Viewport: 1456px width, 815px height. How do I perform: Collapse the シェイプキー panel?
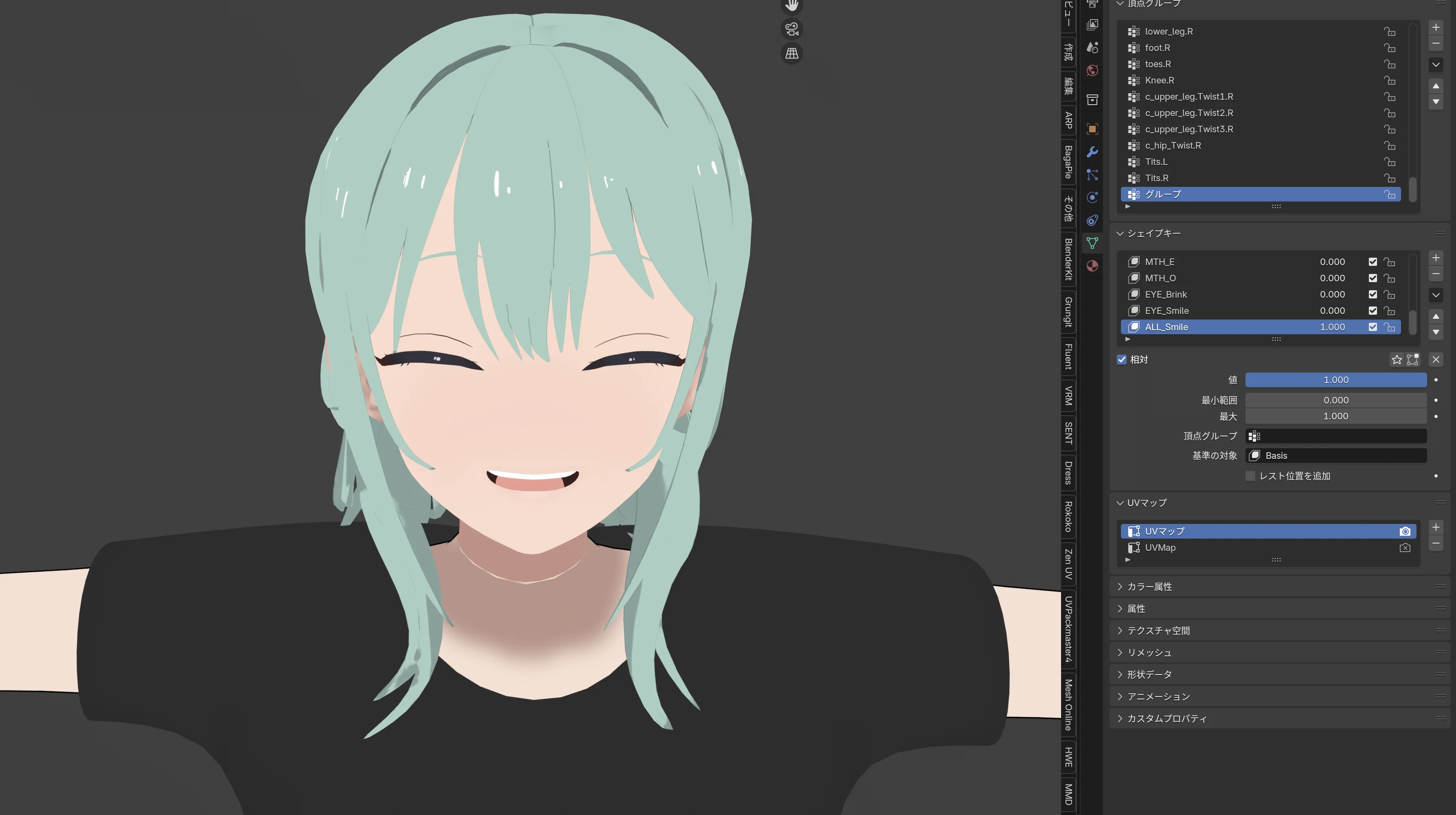pos(1153,233)
